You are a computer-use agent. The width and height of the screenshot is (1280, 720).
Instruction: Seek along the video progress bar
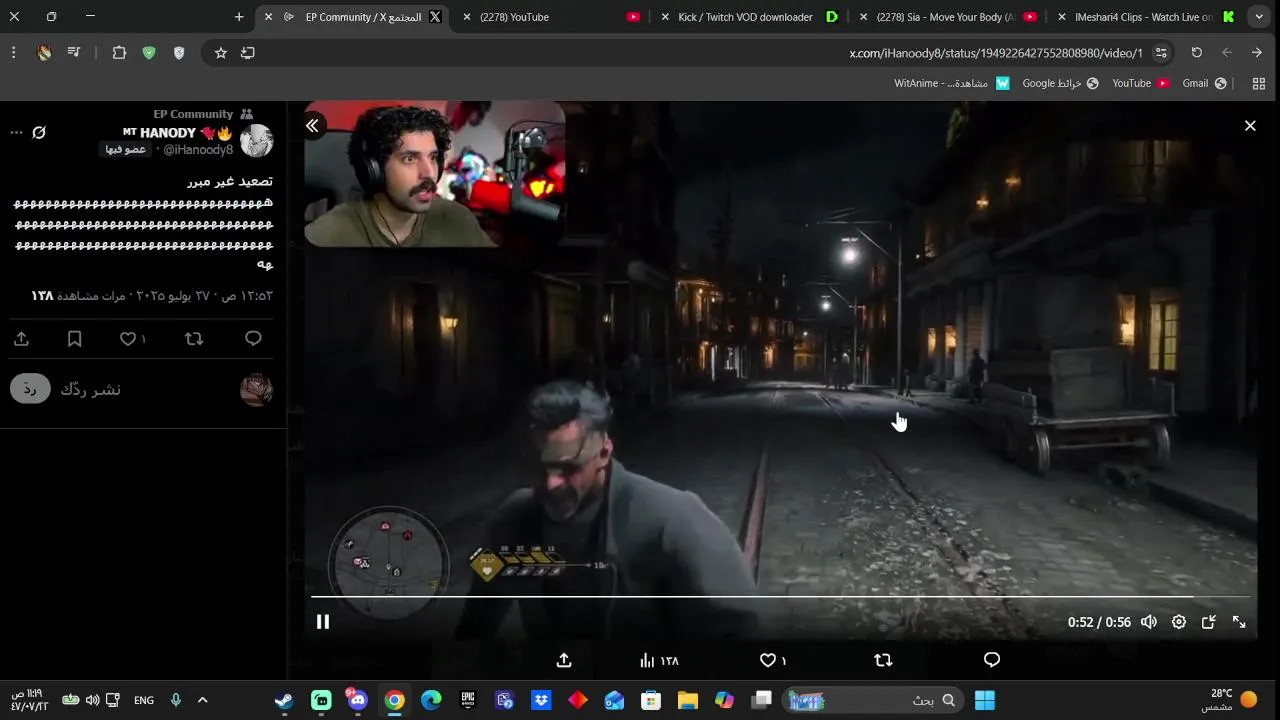(x=780, y=597)
